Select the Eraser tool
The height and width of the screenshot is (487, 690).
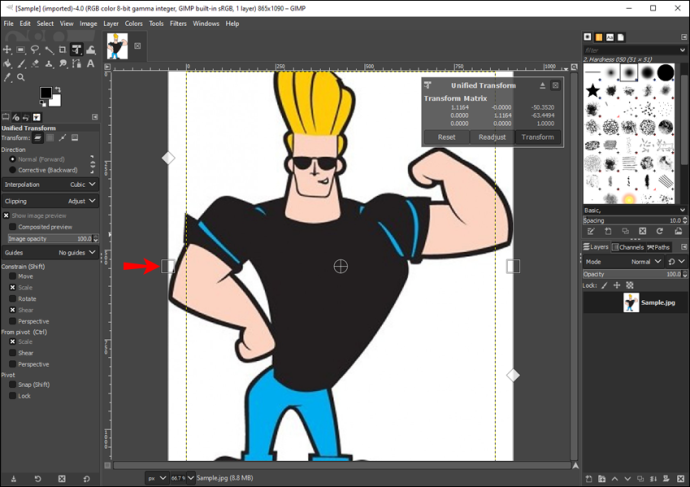click(35, 64)
